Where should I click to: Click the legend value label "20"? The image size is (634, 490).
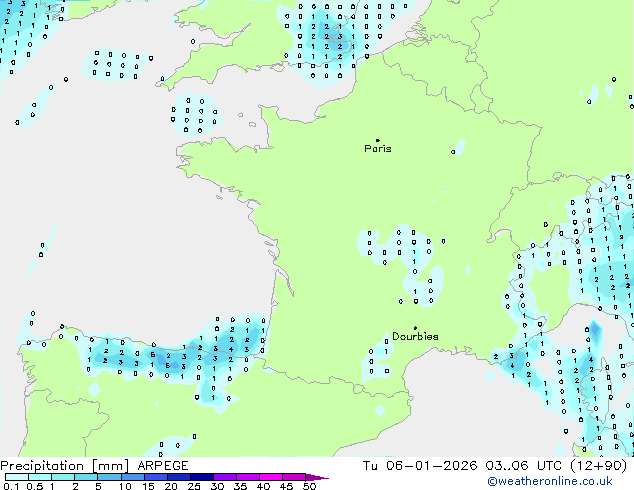171,486
